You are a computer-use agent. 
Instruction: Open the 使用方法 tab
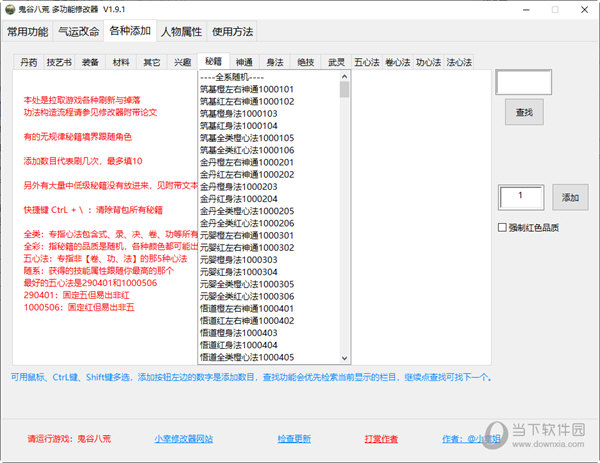click(233, 31)
